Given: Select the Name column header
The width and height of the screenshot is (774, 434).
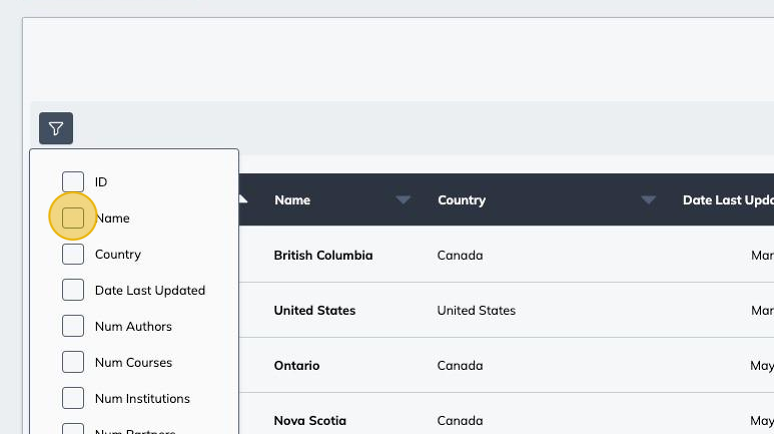Looking at the screenshot, I should (292, 200).
